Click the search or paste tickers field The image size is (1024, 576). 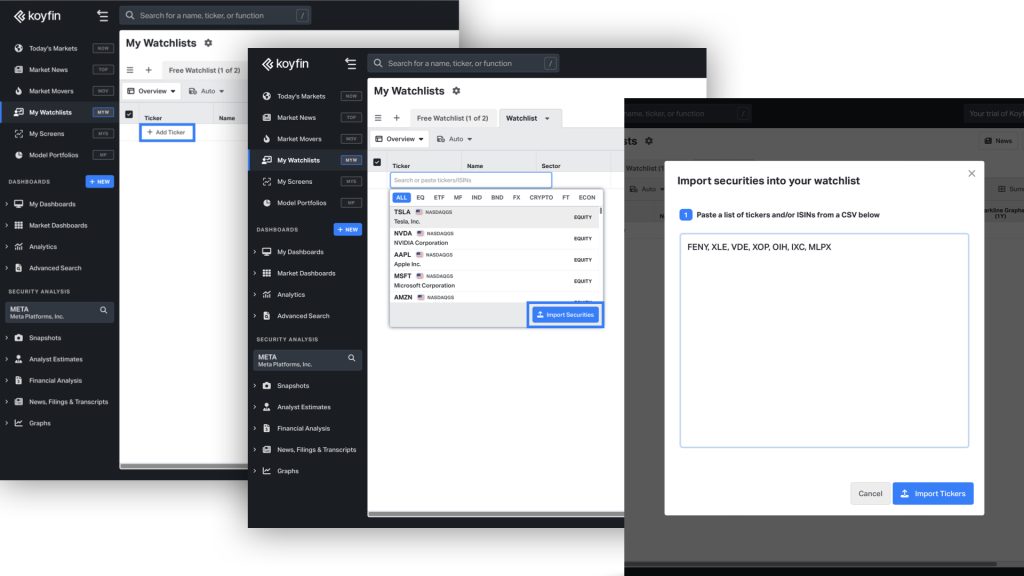(471, 180)
